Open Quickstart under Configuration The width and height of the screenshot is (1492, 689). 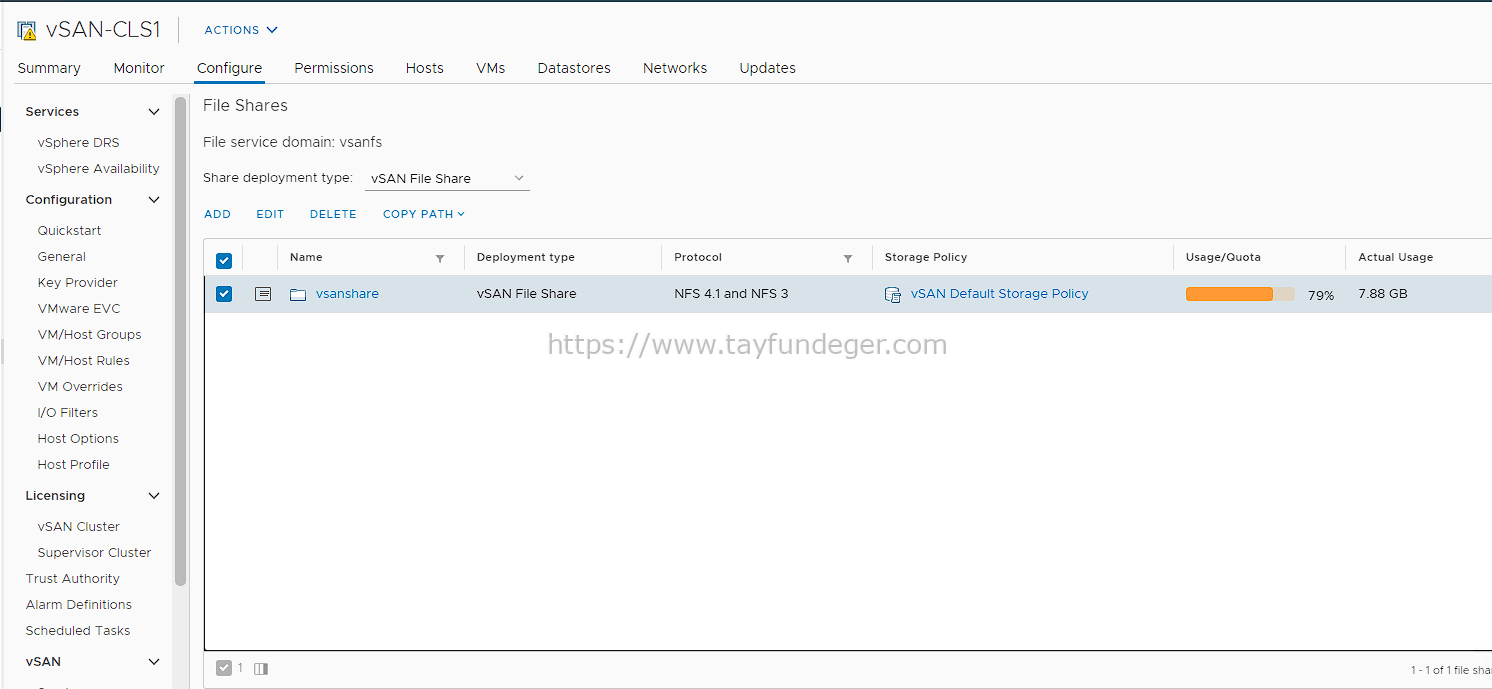point(69,231)
